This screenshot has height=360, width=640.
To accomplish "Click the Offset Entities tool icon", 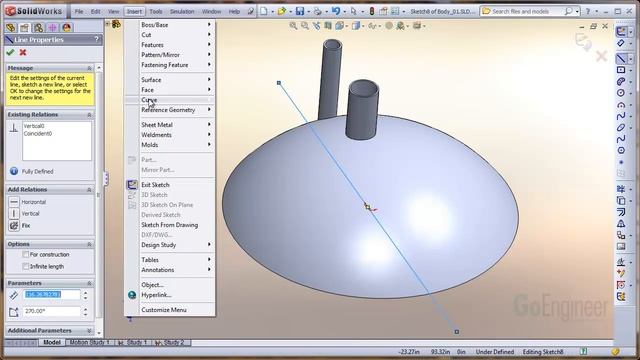I will 621,212.
